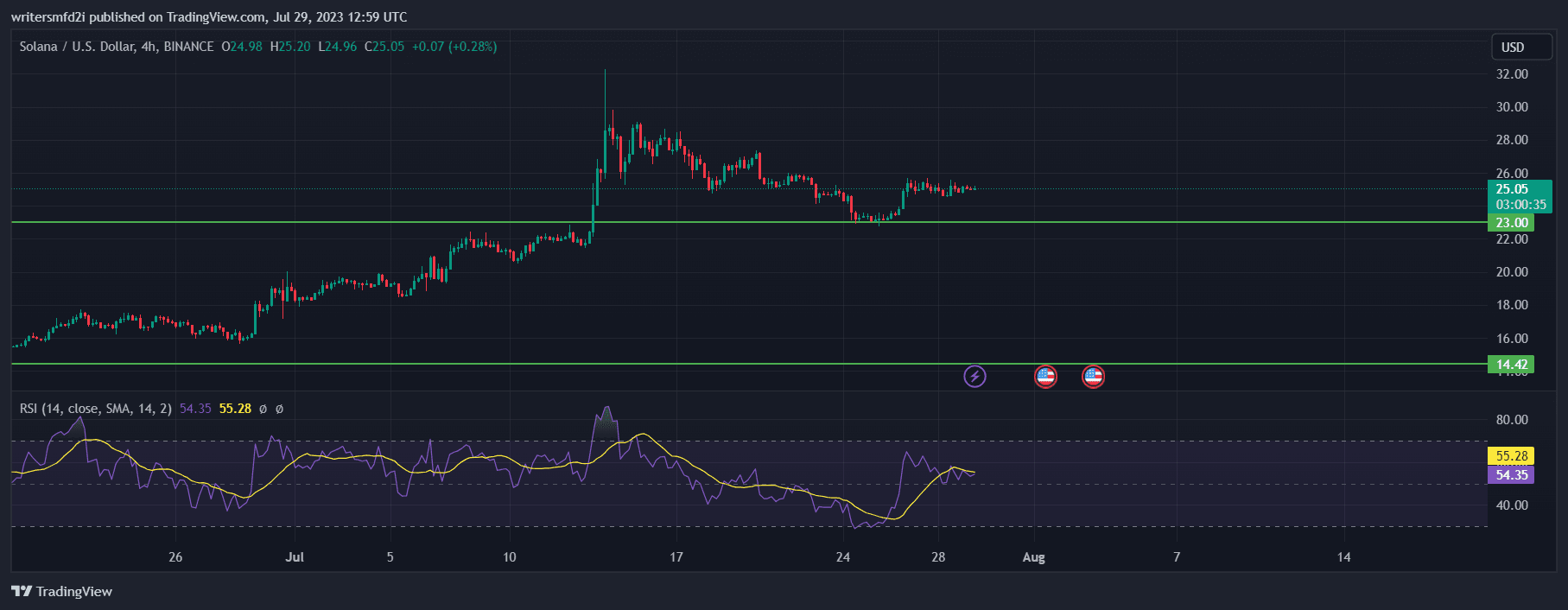Click the purple 54.35 RSI value tag
Image resolution: width=1568 pixels, height=610 pixels.
pyautogui.click(x=1511, y=475)
